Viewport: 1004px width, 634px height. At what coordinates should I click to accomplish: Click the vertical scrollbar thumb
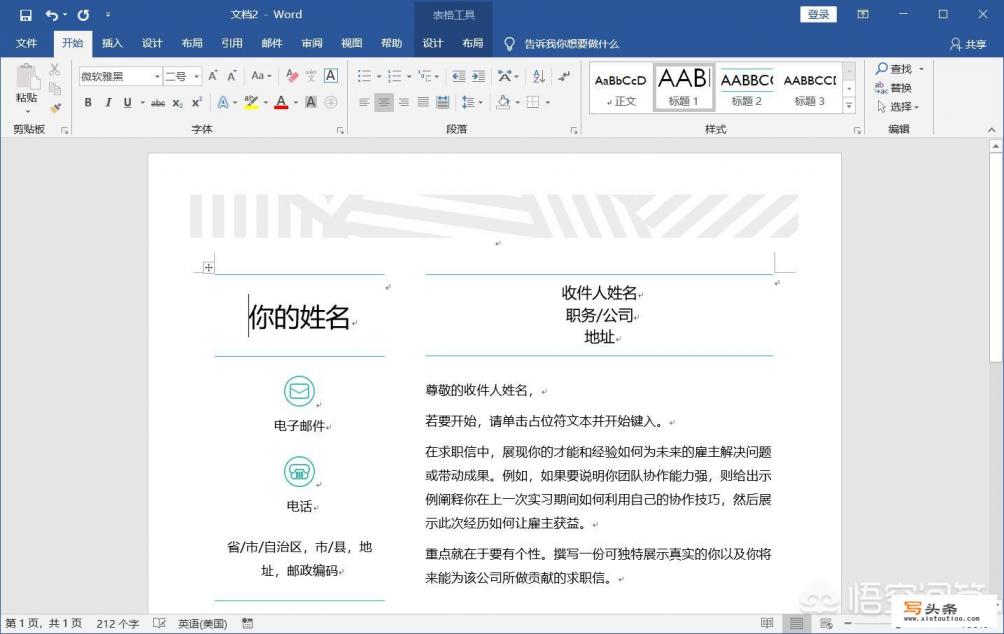pos(995,257)
